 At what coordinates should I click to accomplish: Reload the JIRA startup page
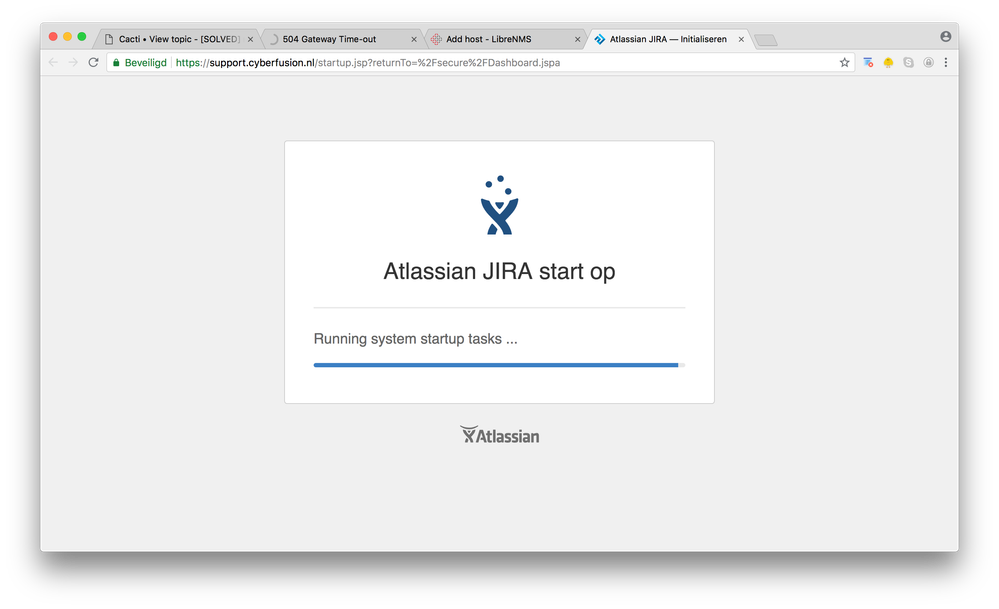(x=94, y=62)
